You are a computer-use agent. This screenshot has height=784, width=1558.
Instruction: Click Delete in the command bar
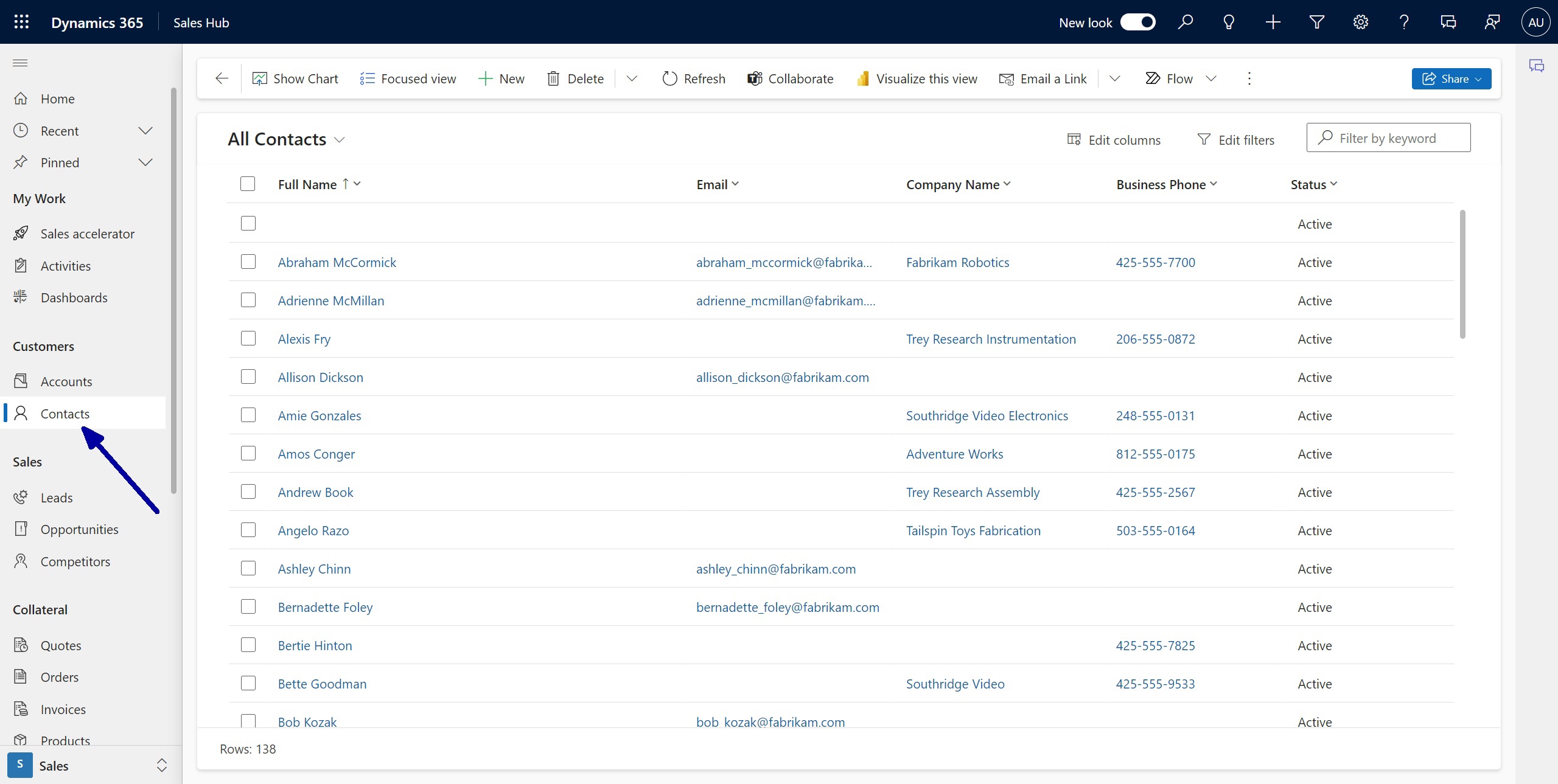(x=575, y=78)
